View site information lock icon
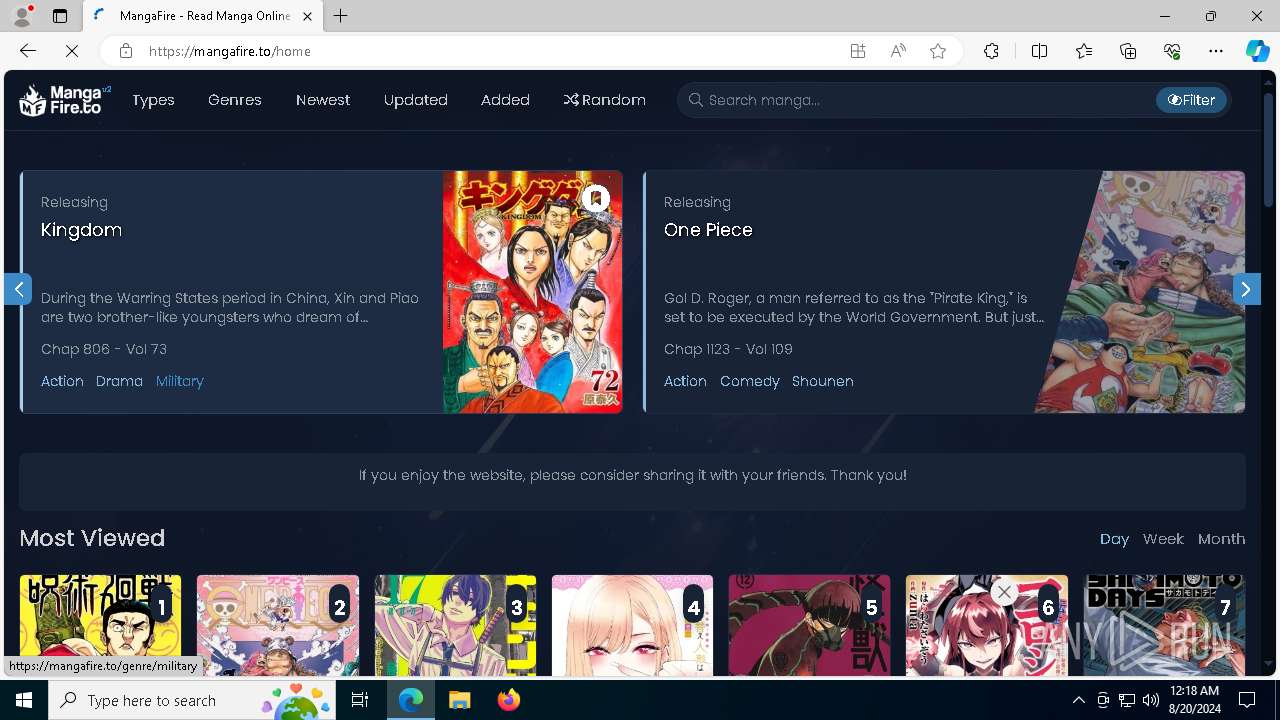The height and width of the screenshot is (720, 1280). [125, 51]
